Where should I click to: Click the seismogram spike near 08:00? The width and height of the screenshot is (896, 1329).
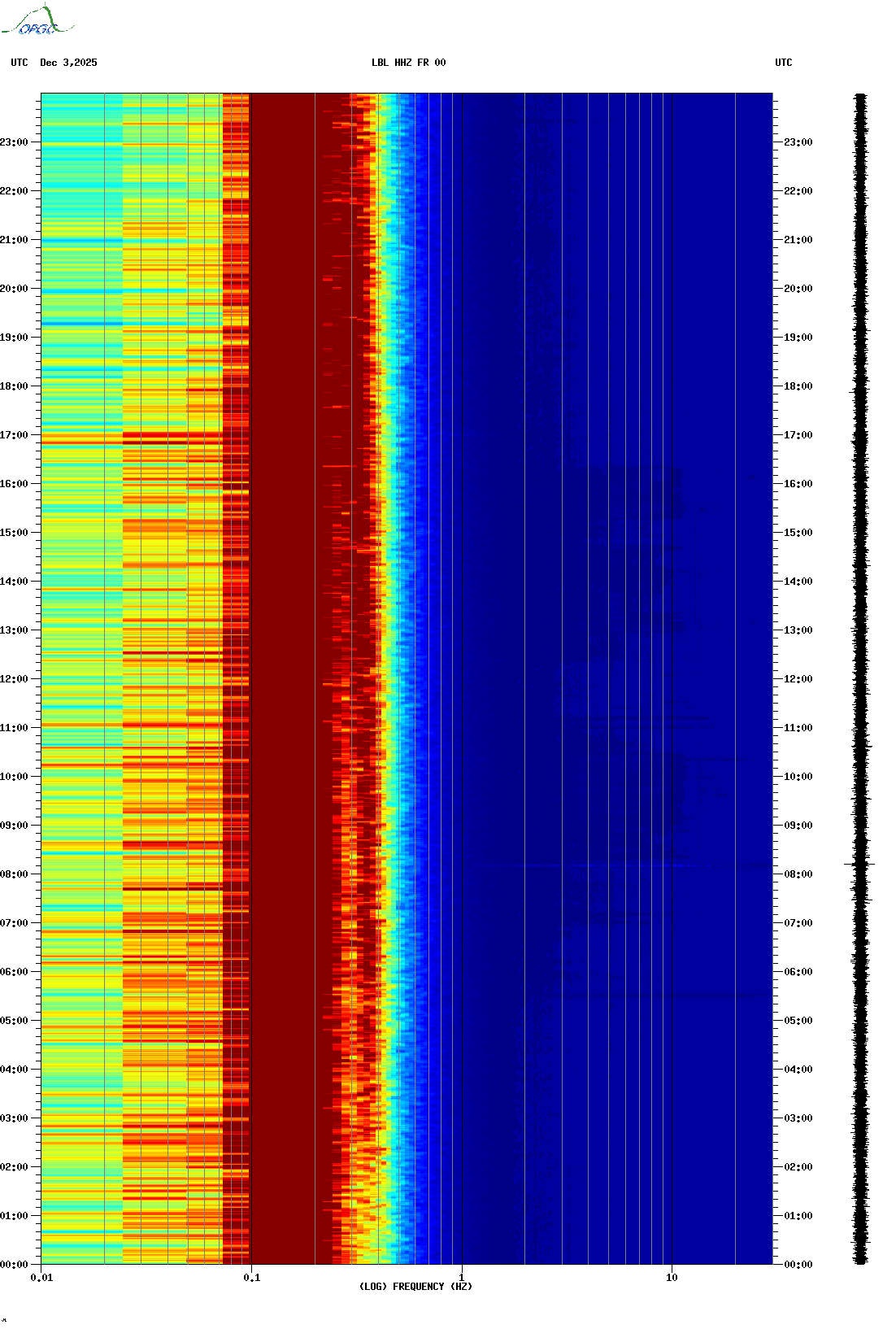[859, 864]
